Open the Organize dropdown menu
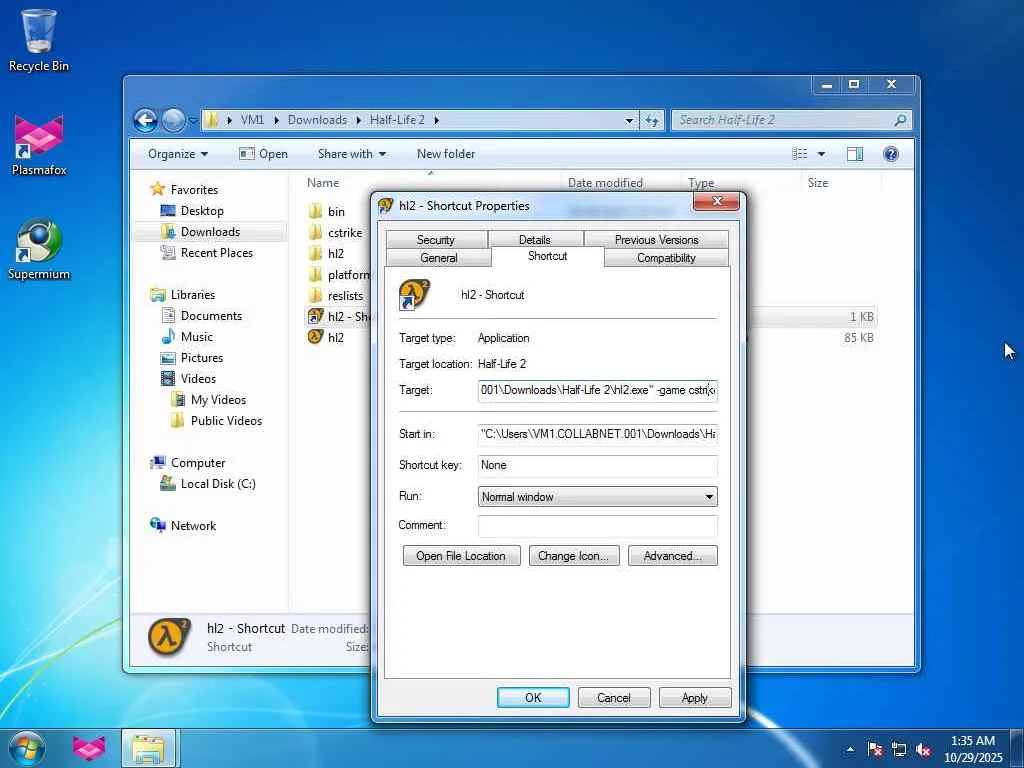 coord(178,154)
